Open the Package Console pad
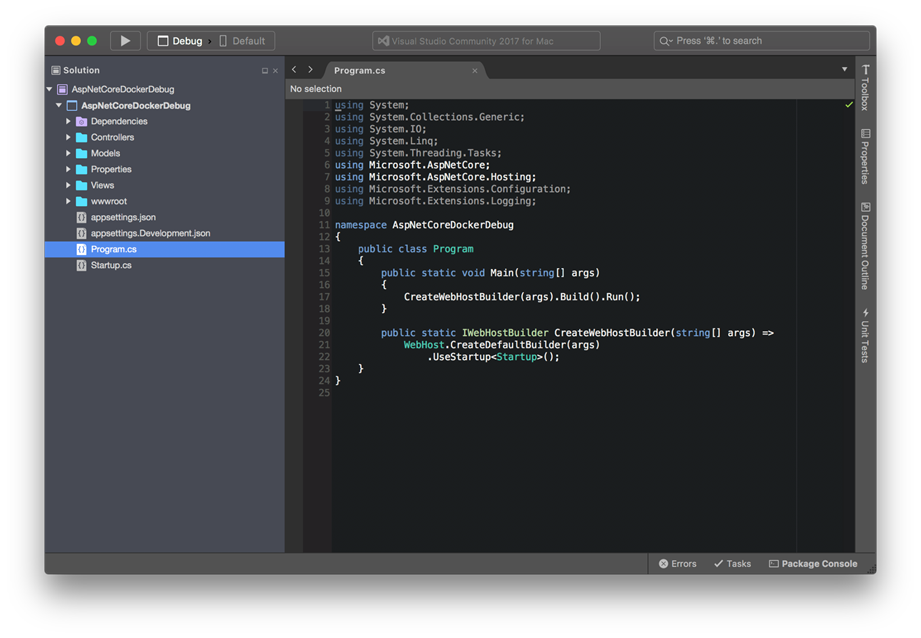921x638 pixels. tap(814, 564)
